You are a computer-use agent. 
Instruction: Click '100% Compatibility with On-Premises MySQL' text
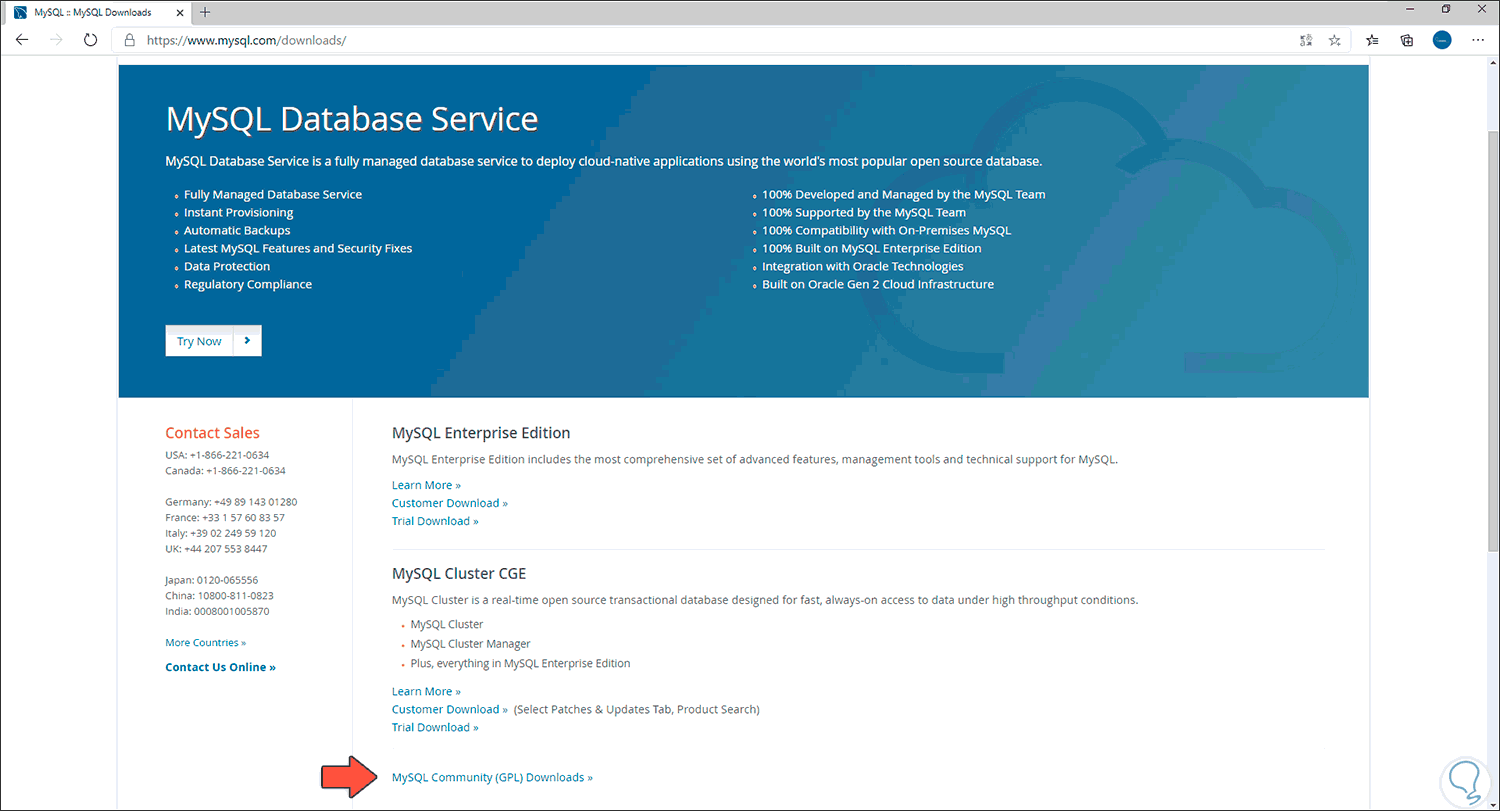tap(887, 230)
